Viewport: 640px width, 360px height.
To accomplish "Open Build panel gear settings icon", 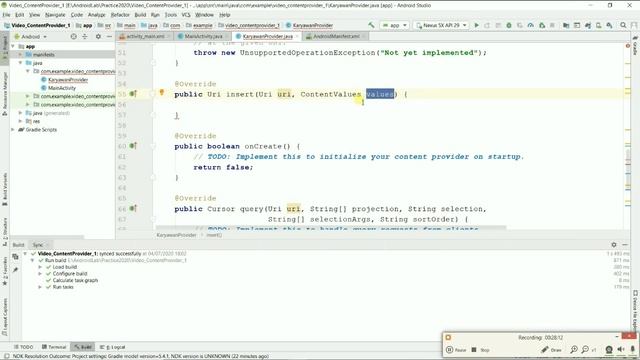I will [614, 244].
